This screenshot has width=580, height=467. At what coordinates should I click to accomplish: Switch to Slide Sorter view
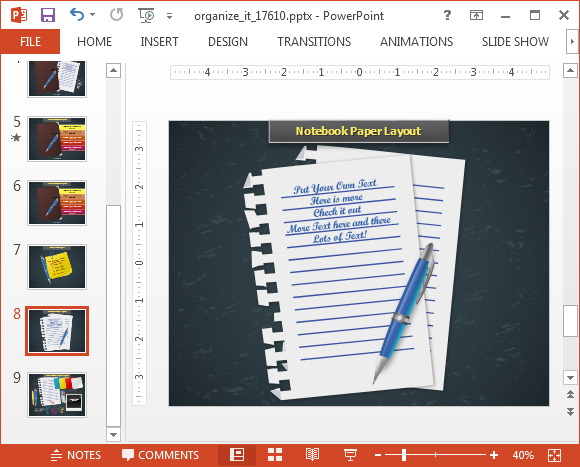pyautogui.click(x=275, y=455)
